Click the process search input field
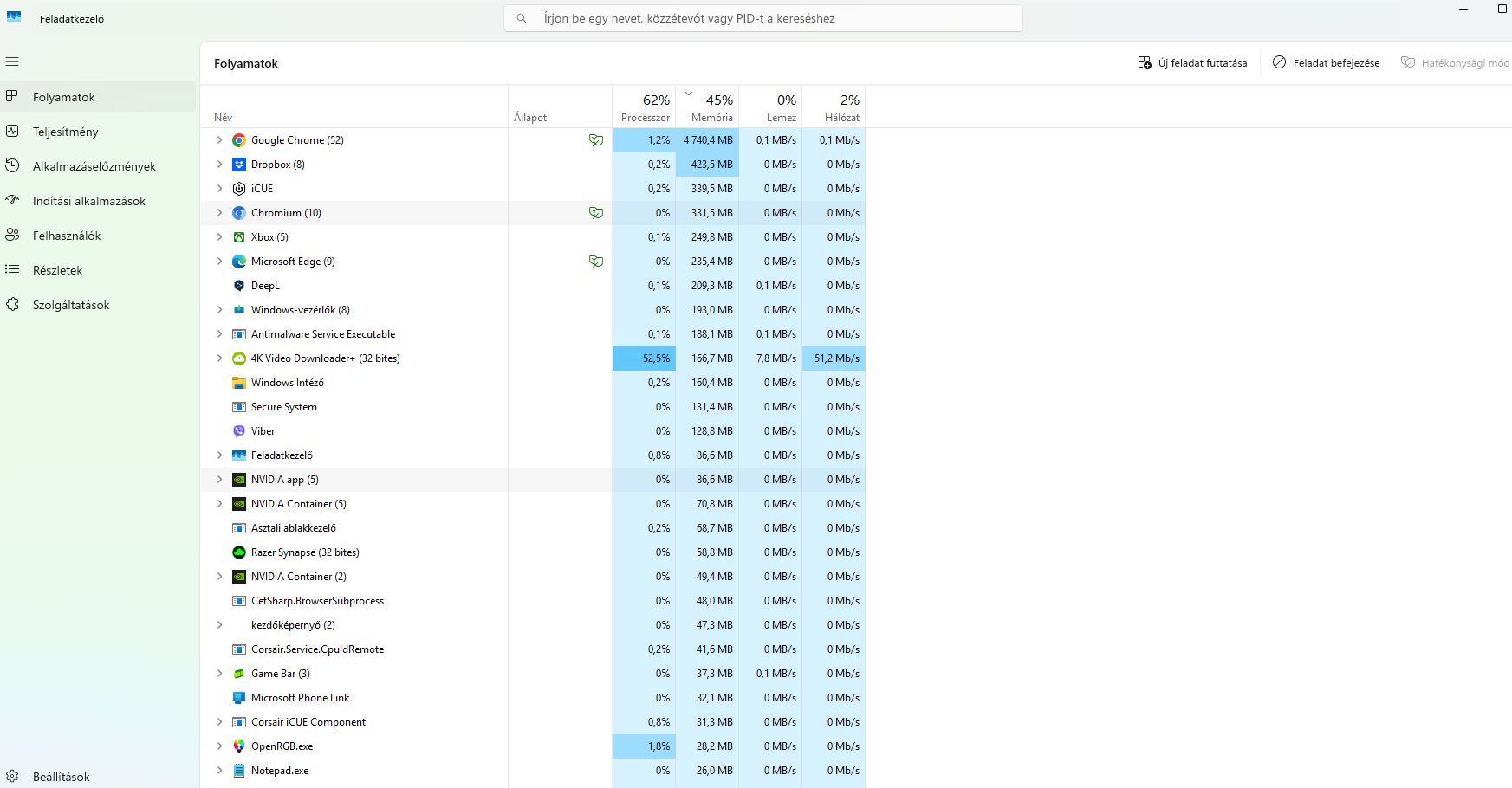Image resolution: width=1512 pixels, height=788 pixels. (763, 18)
